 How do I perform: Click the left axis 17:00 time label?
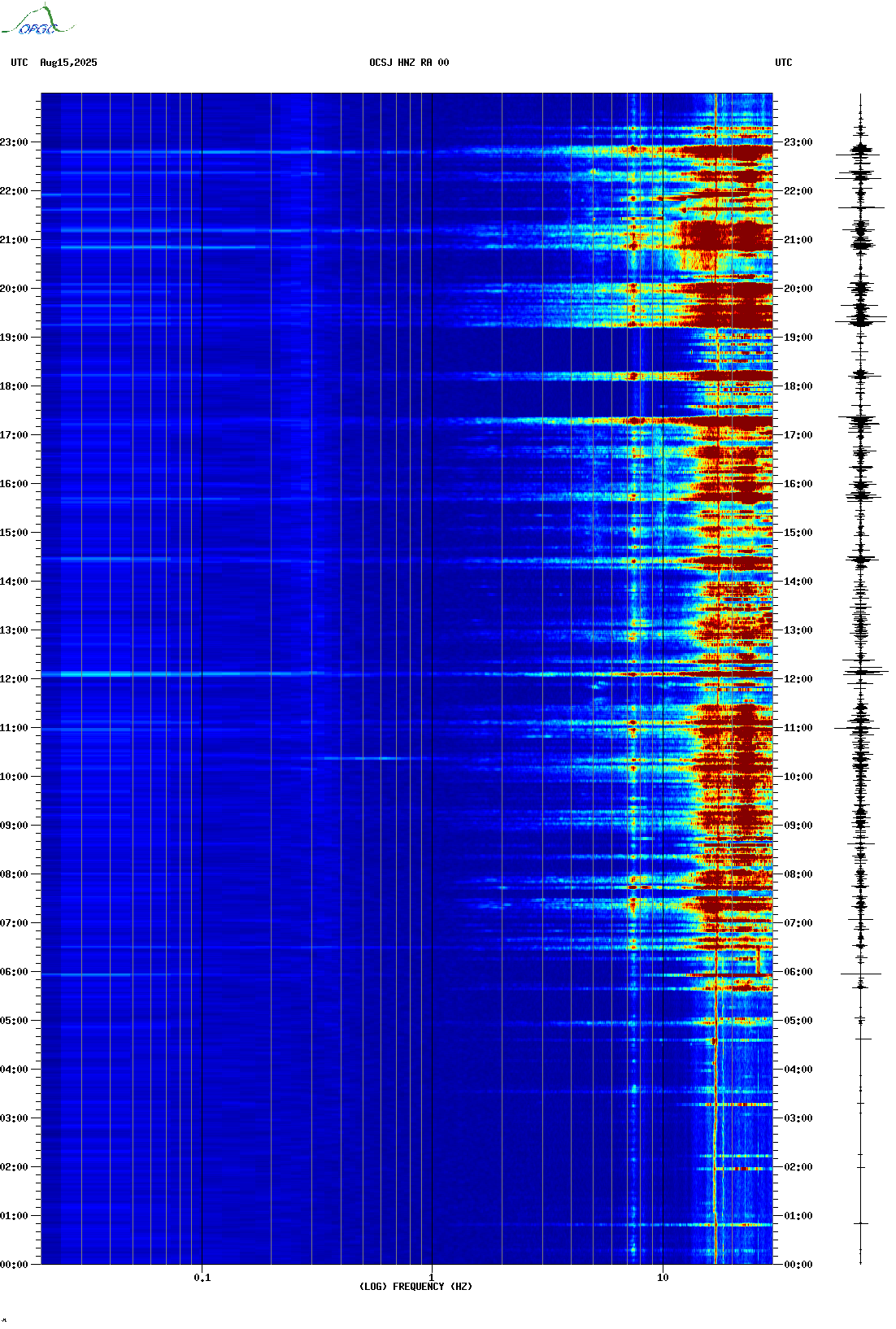14,435
